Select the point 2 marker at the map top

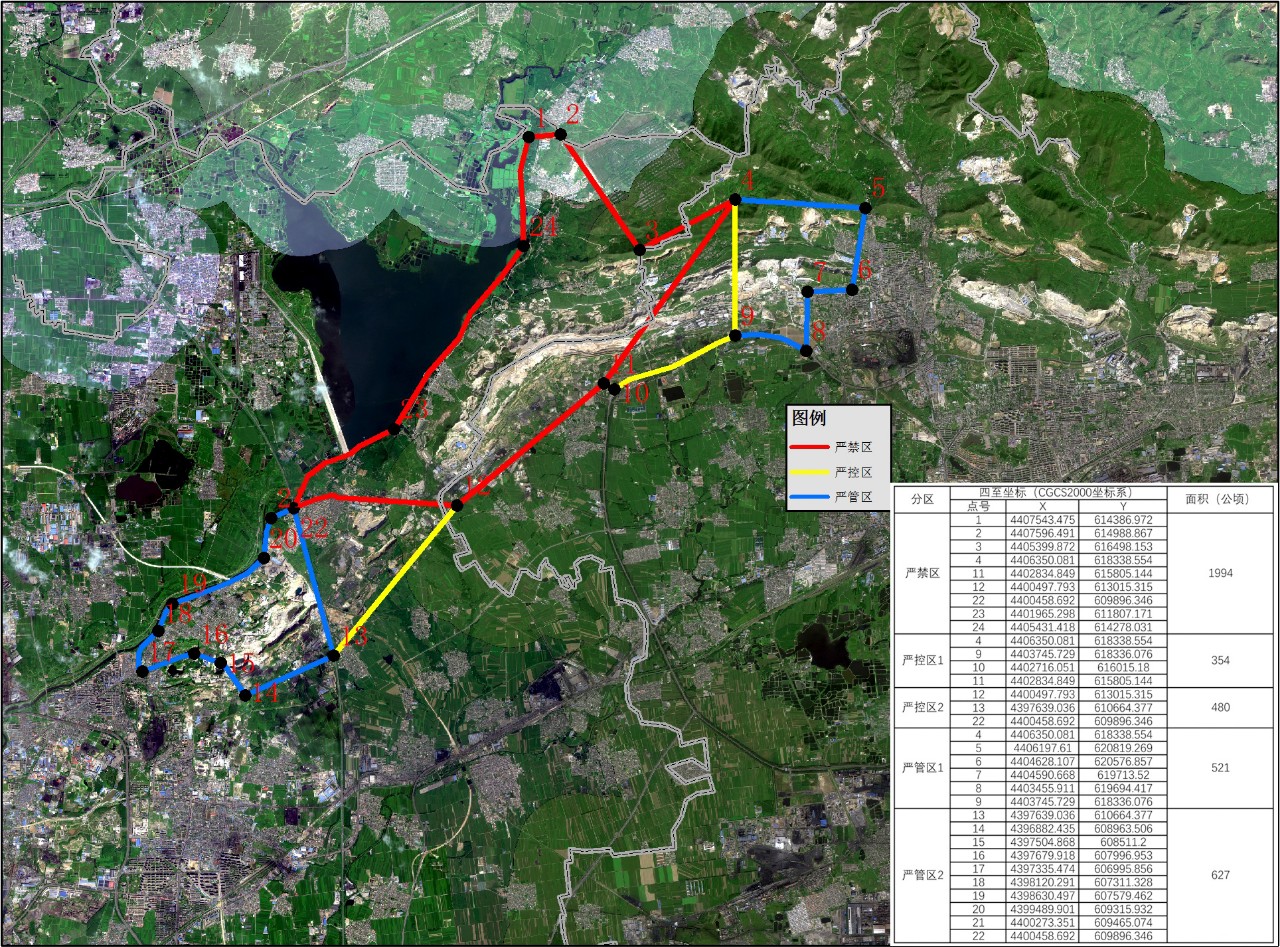point(561,134)
